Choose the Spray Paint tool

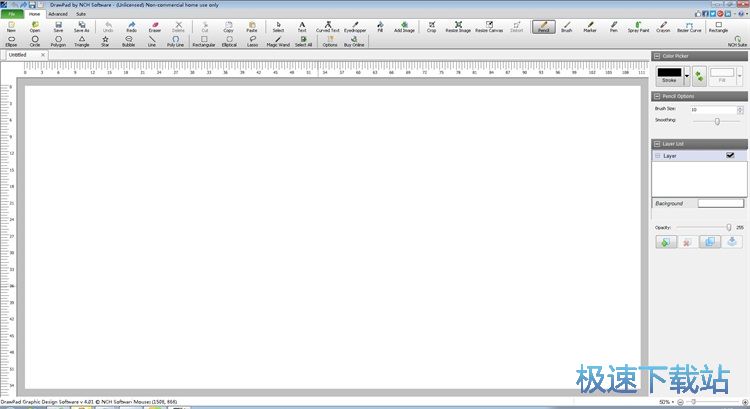(638, 27)
